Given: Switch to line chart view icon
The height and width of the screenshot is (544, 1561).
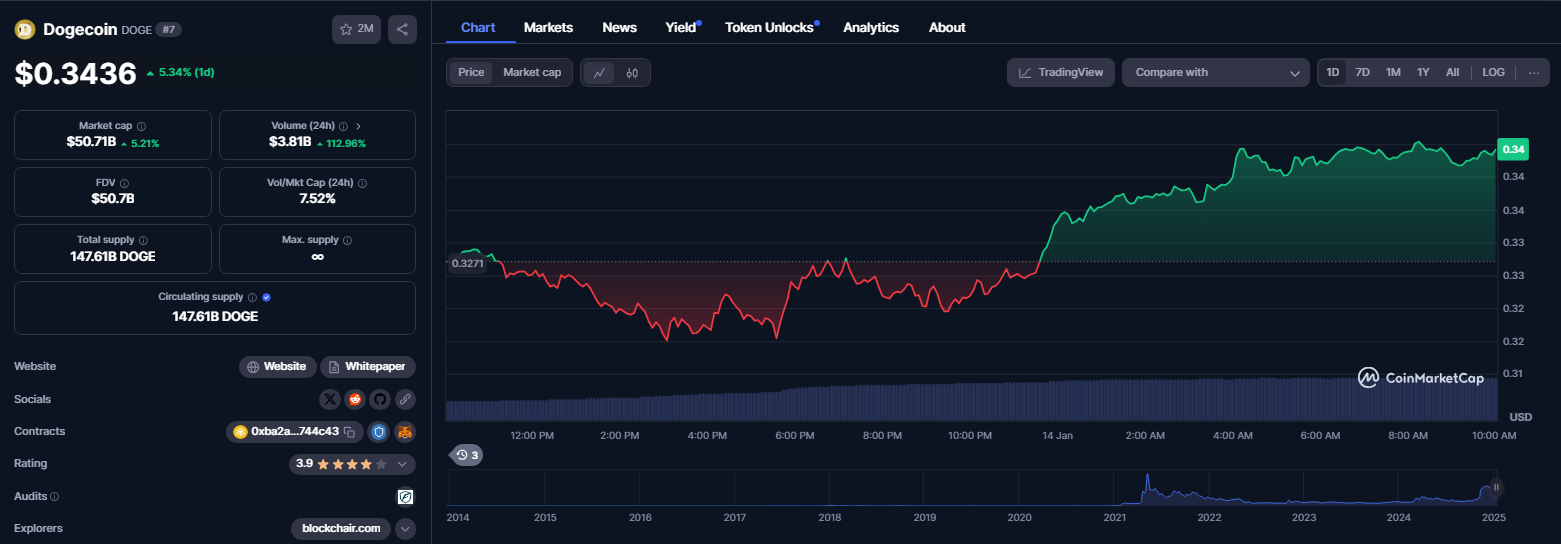Looking at the screenshot, I should pos(599,72).
